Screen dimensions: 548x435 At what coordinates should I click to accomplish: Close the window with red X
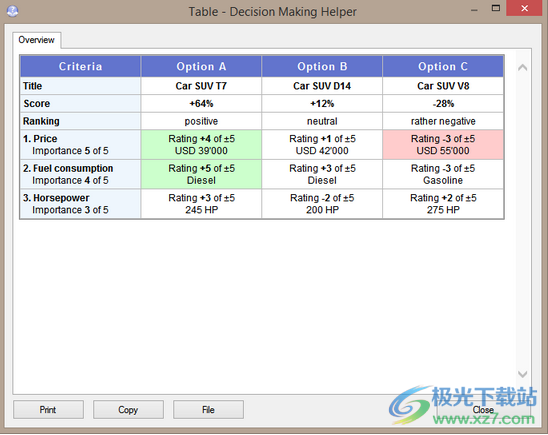524,8
